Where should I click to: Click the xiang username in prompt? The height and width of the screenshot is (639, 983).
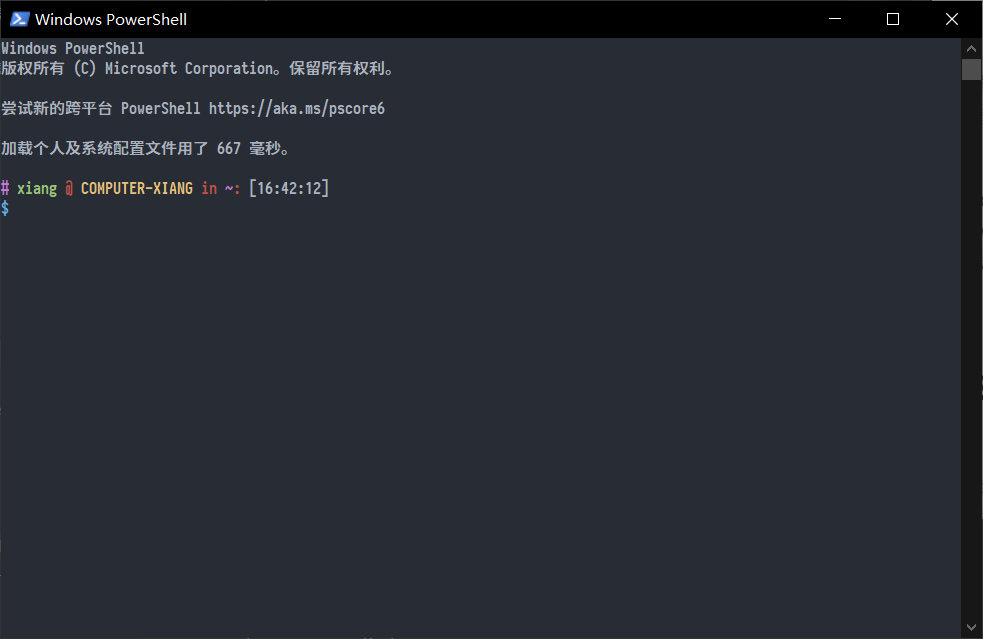coord(37,189)
